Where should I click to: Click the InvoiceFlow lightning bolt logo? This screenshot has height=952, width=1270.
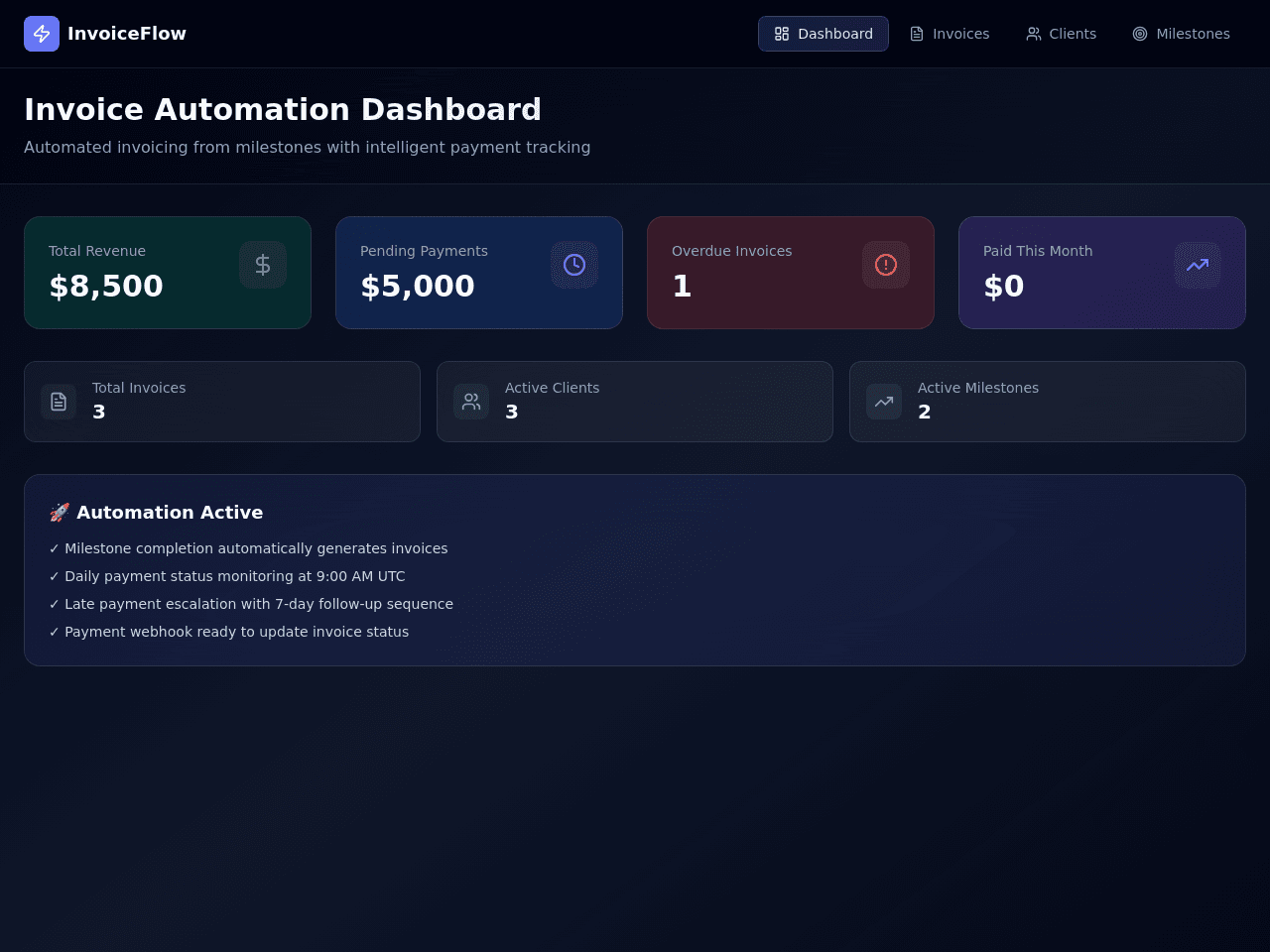click(x=42, y=34)
